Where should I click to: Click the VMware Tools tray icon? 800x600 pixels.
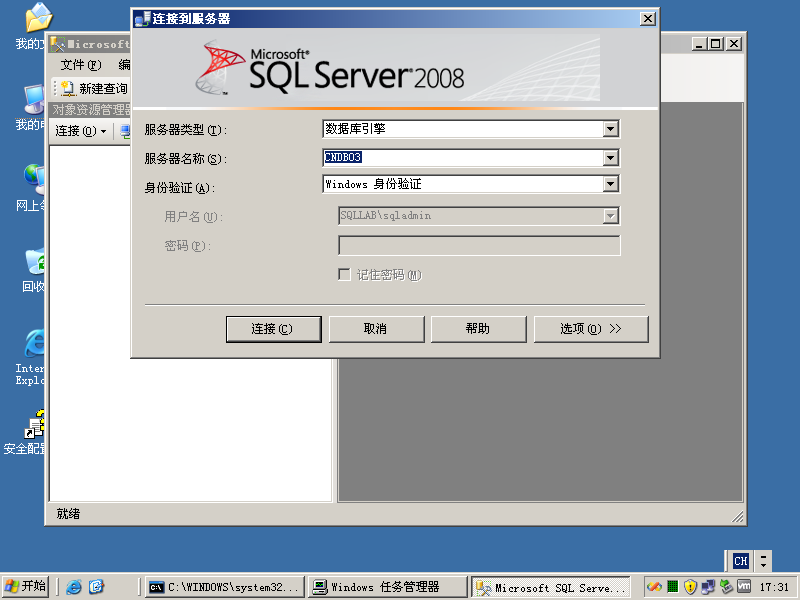[x=744, y=587]
